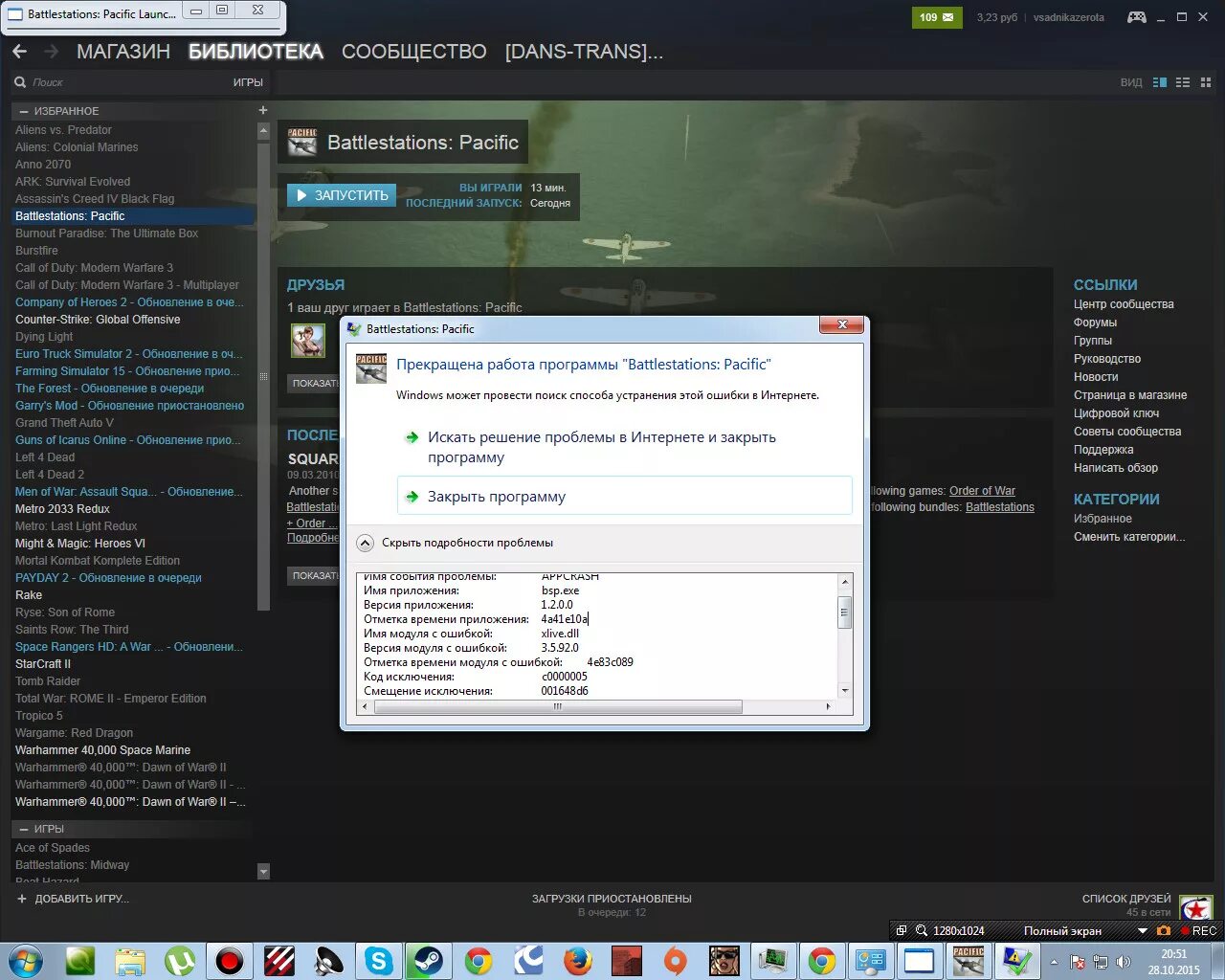Open the Store menu
The width and height of the screenshot is (1225, 980).
pyautogui.click(x=123, y=52)
